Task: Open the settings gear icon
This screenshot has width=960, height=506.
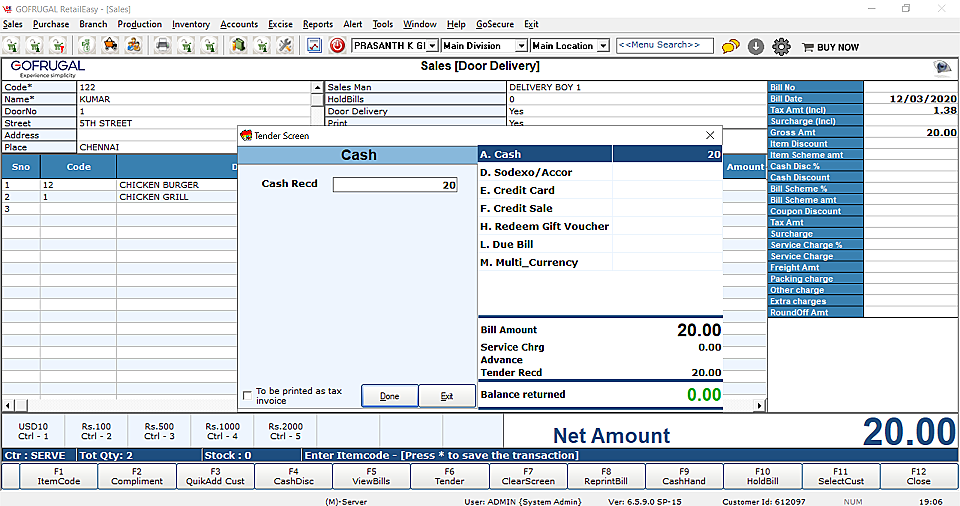Action: point(781,47)
